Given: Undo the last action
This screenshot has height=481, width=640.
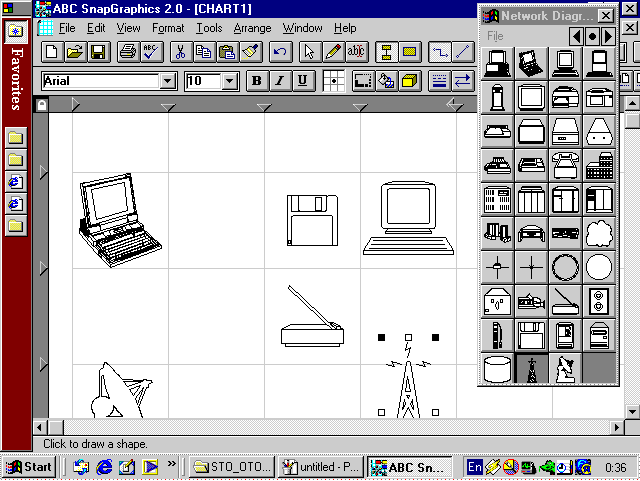Looking at the screenshot, I should tap(280, 52).
